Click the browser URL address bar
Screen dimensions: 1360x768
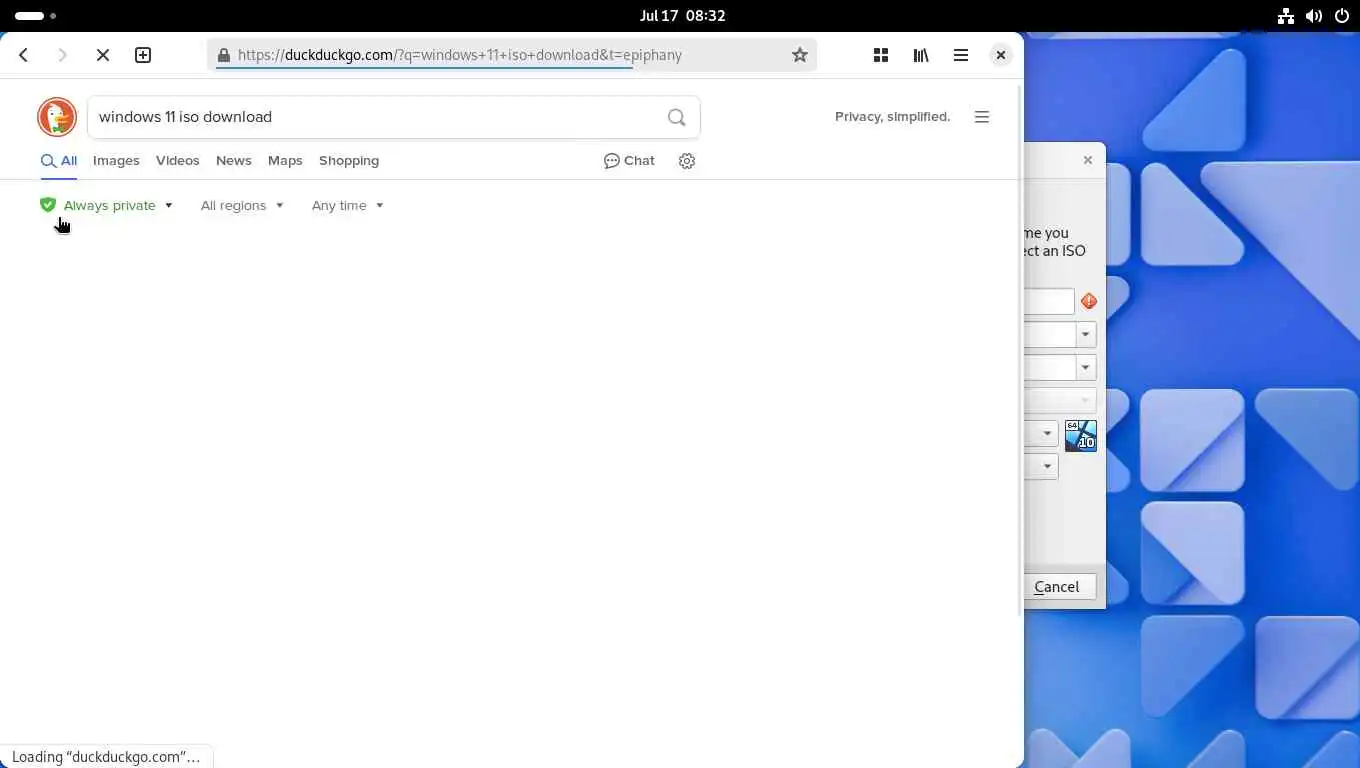(x=510, y=55)
